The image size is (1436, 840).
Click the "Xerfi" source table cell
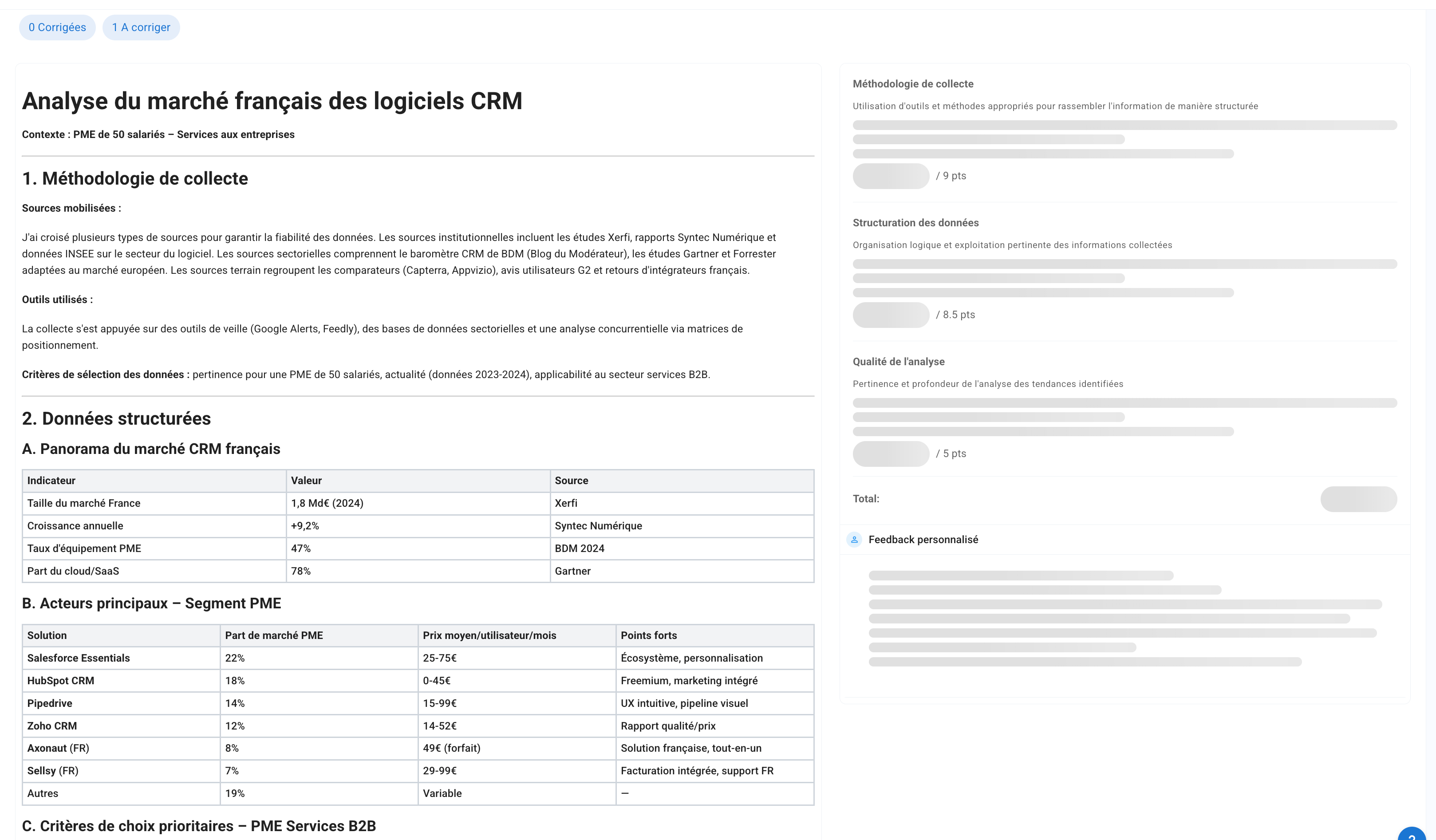coord(682,503)
